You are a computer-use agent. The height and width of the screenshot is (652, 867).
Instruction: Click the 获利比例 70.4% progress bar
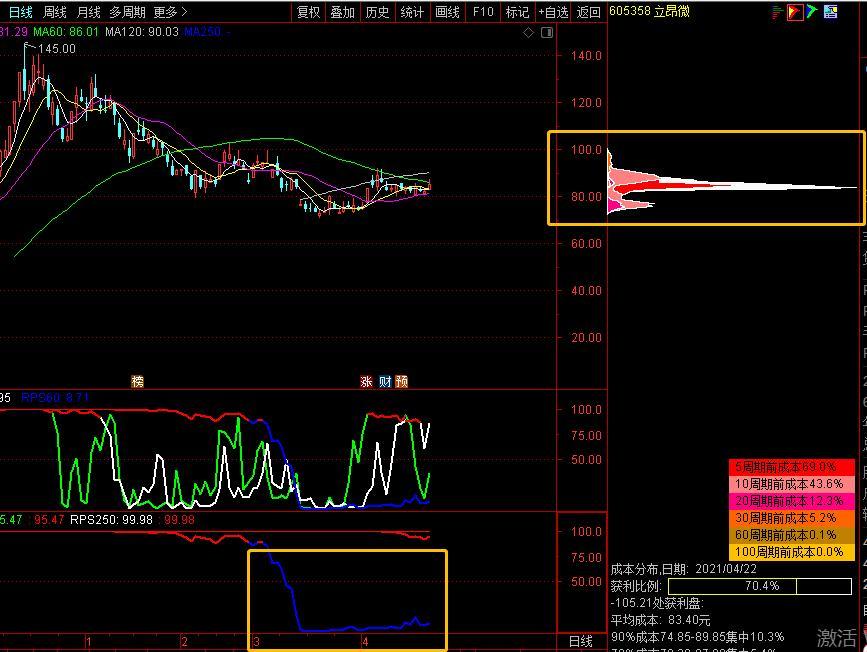click(760, 586)
